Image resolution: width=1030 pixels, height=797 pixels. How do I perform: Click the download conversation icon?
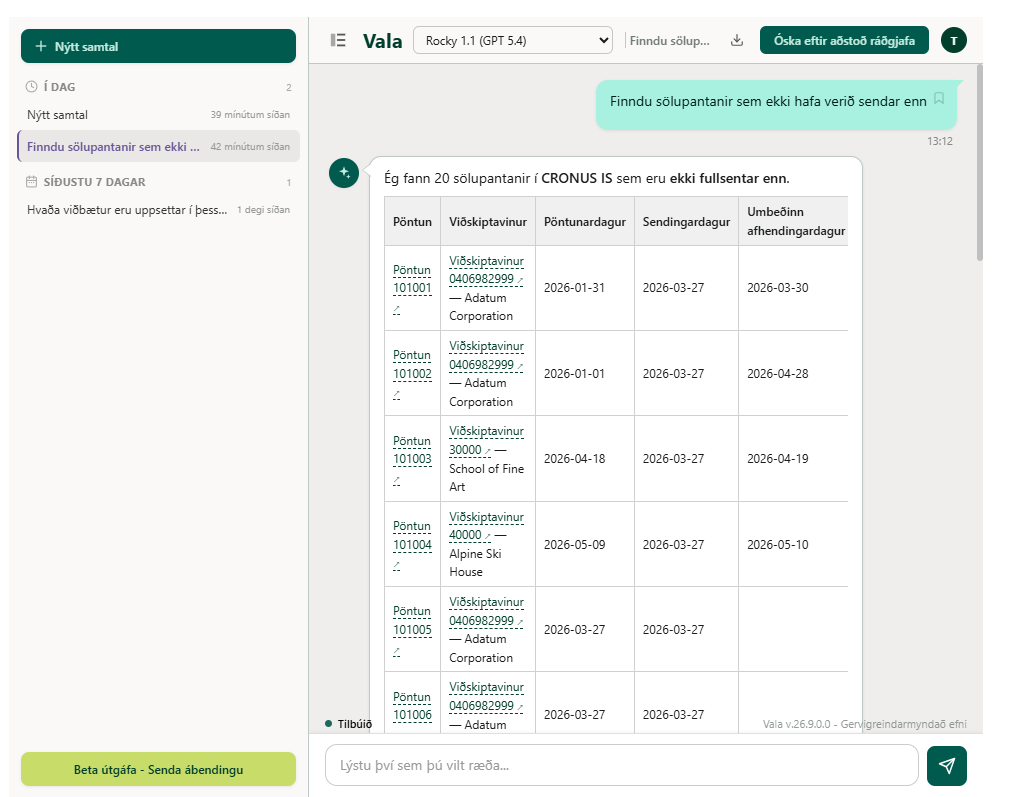coord(737,41)
